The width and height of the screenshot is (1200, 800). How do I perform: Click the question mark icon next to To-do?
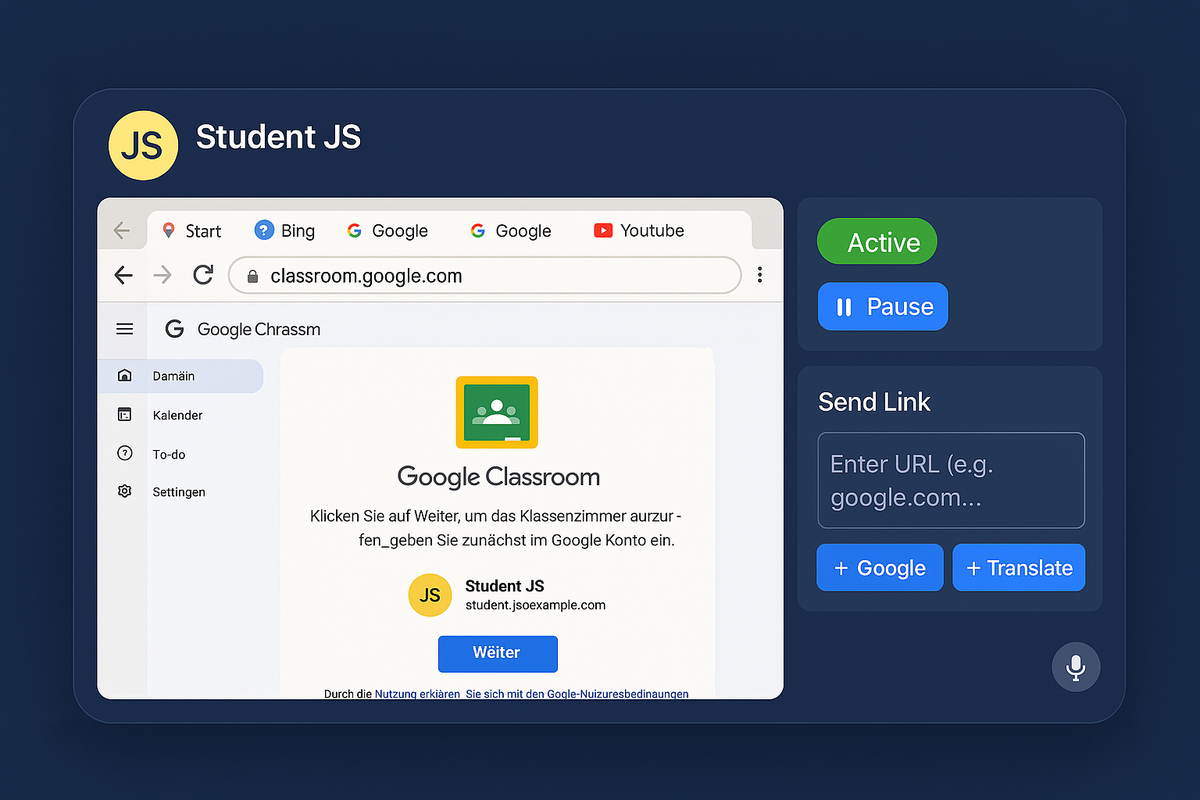(x=125, y=453)
